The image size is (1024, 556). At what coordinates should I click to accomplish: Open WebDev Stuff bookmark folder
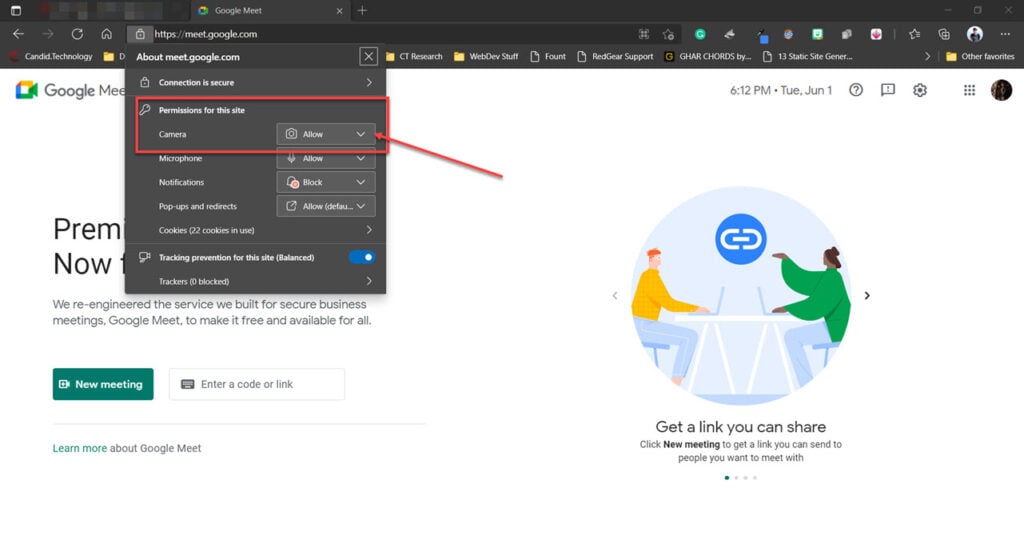pos(487,56)
